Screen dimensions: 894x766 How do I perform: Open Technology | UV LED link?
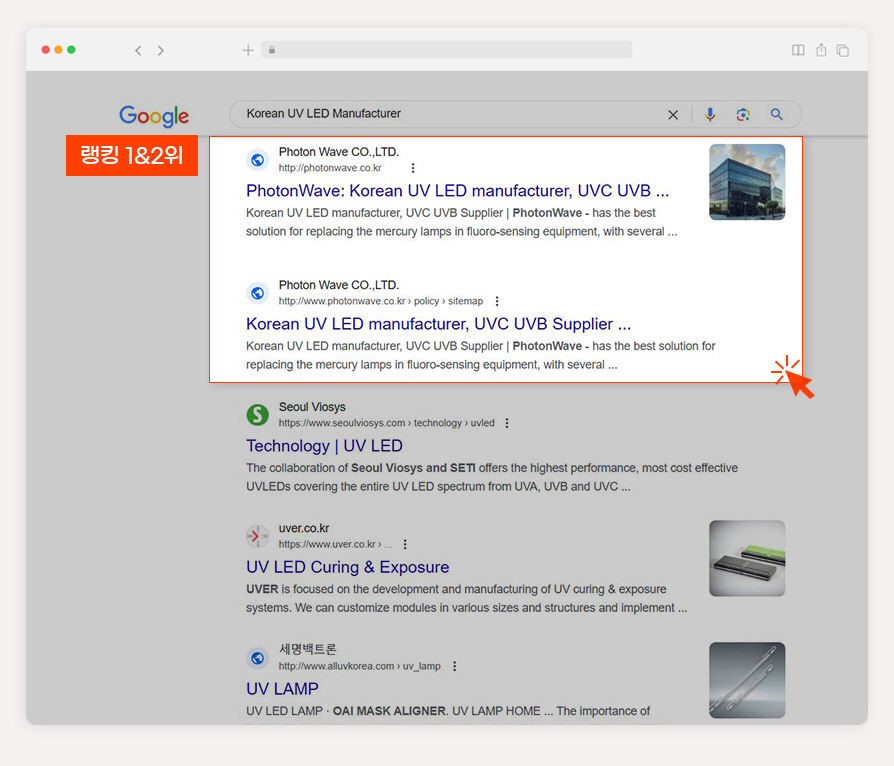click(324, 445)
